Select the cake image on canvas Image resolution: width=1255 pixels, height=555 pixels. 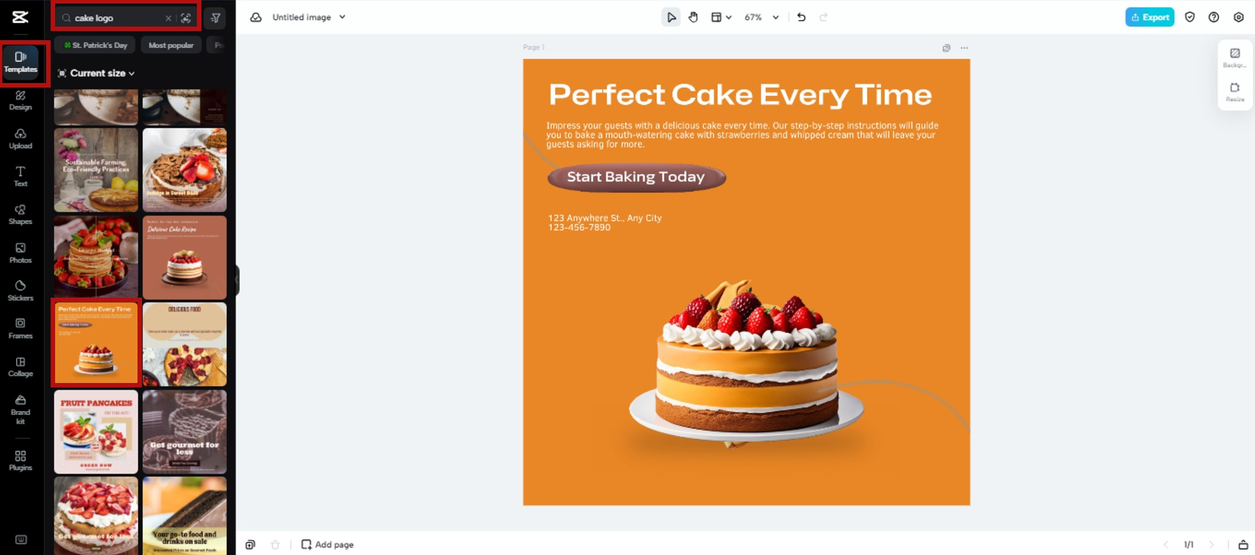pos(747,365)
